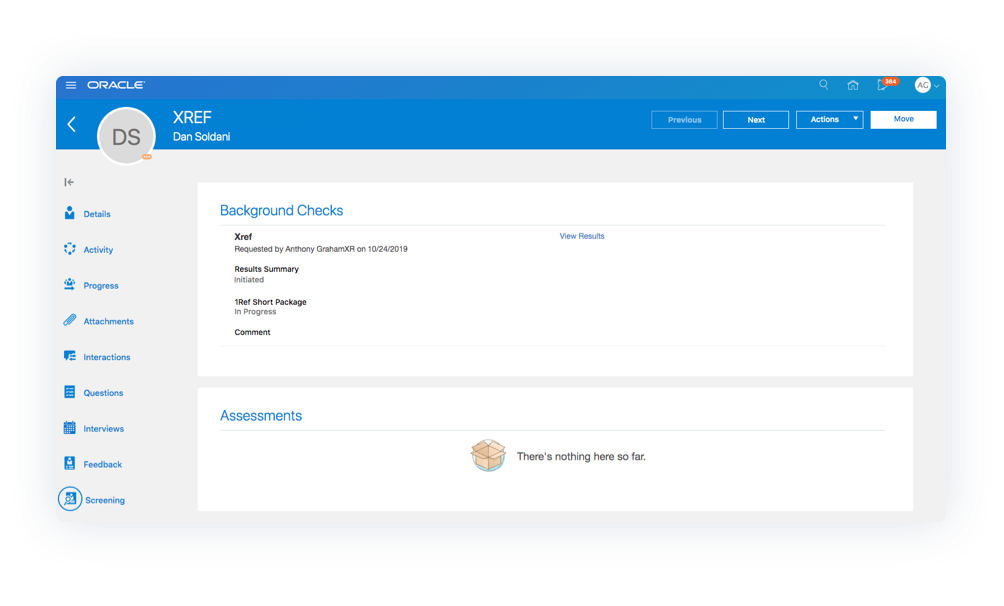Click the XREF requisition title

[192, 118]
